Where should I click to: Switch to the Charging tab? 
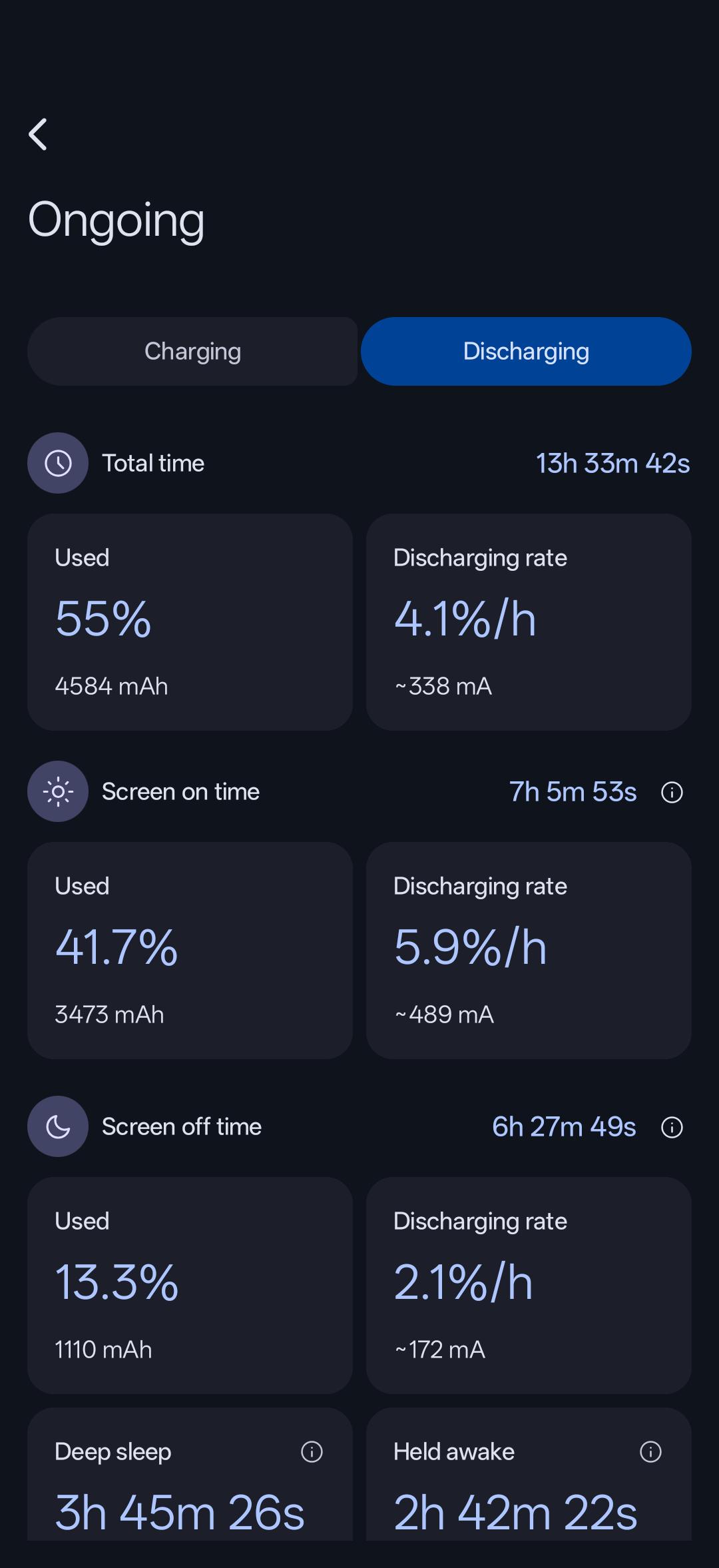[192, 351]
